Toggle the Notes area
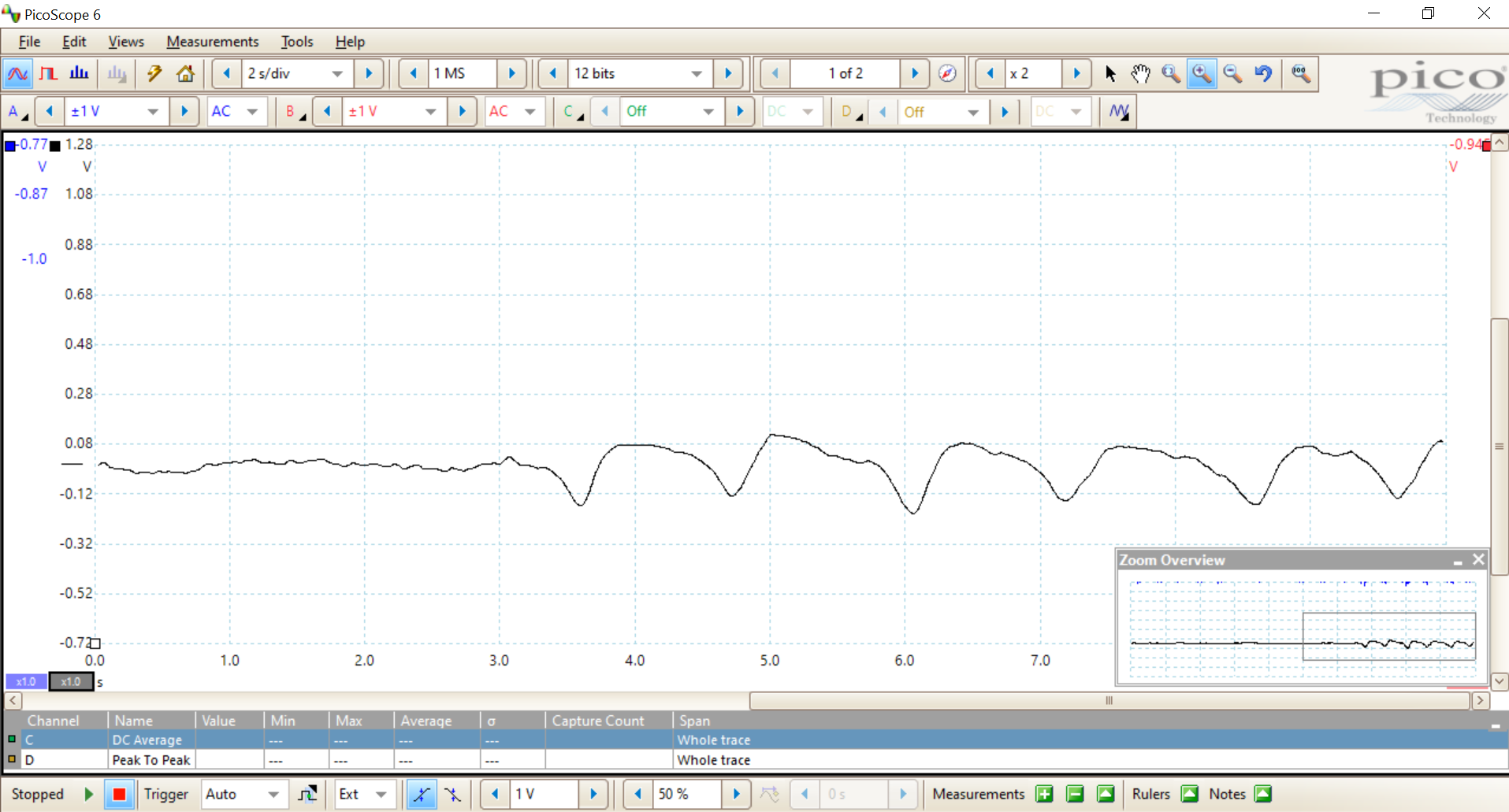The image size is (1509, 812). point(1263,794)
